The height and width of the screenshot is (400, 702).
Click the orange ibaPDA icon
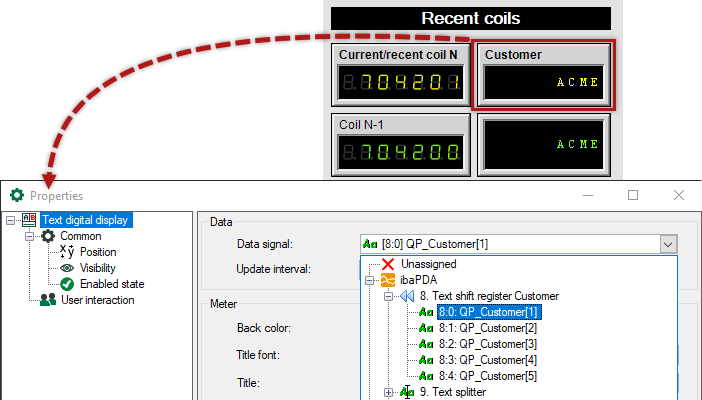(x=388, y=280)
